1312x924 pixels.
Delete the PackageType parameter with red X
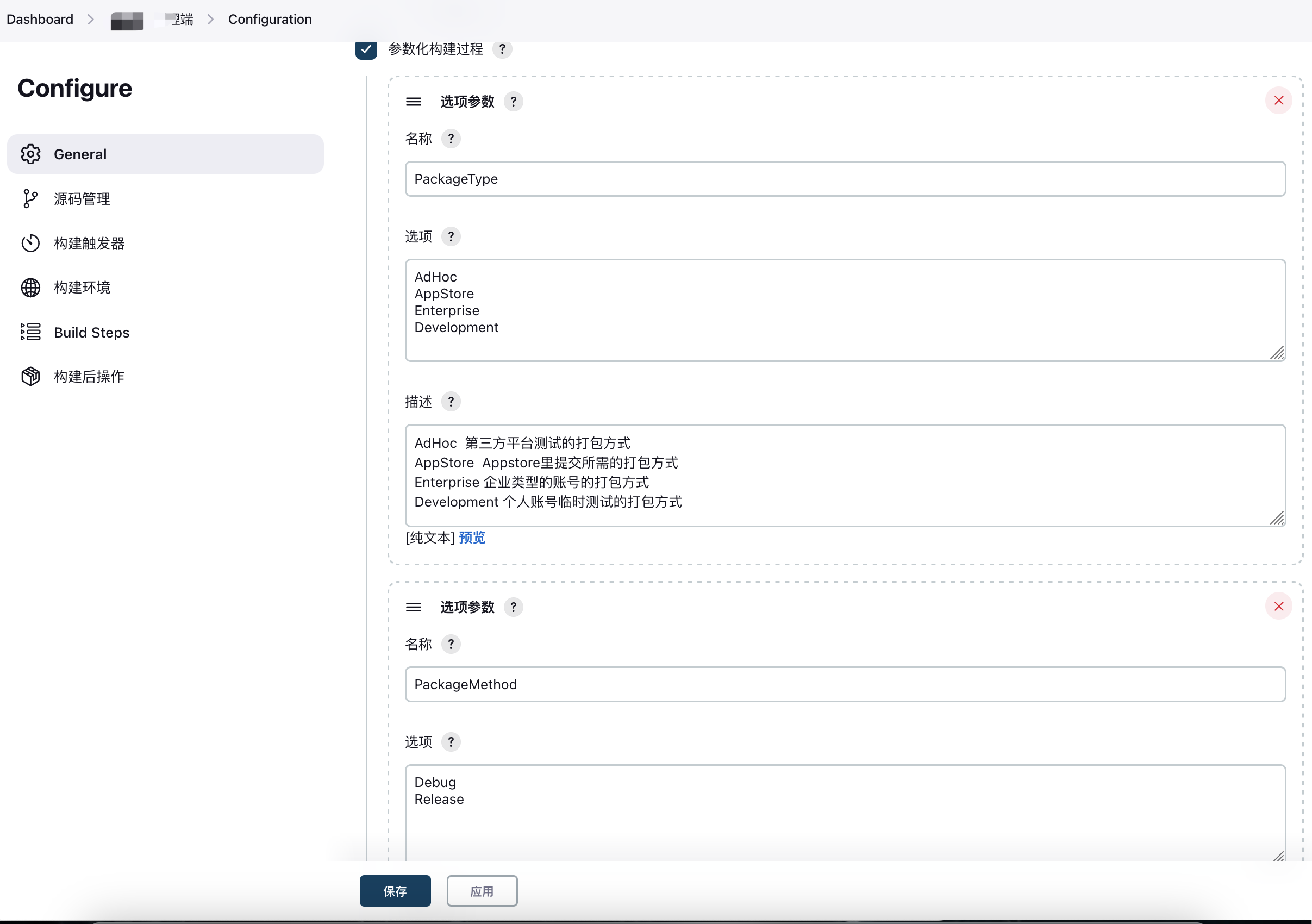coord(1278,101)
